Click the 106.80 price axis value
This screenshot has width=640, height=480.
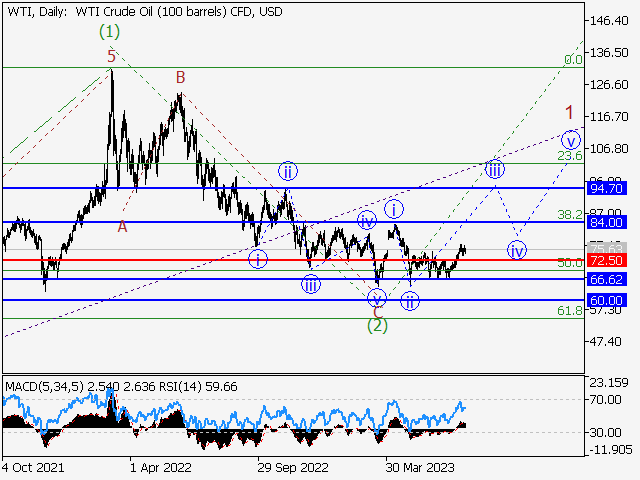coord(609,149)
